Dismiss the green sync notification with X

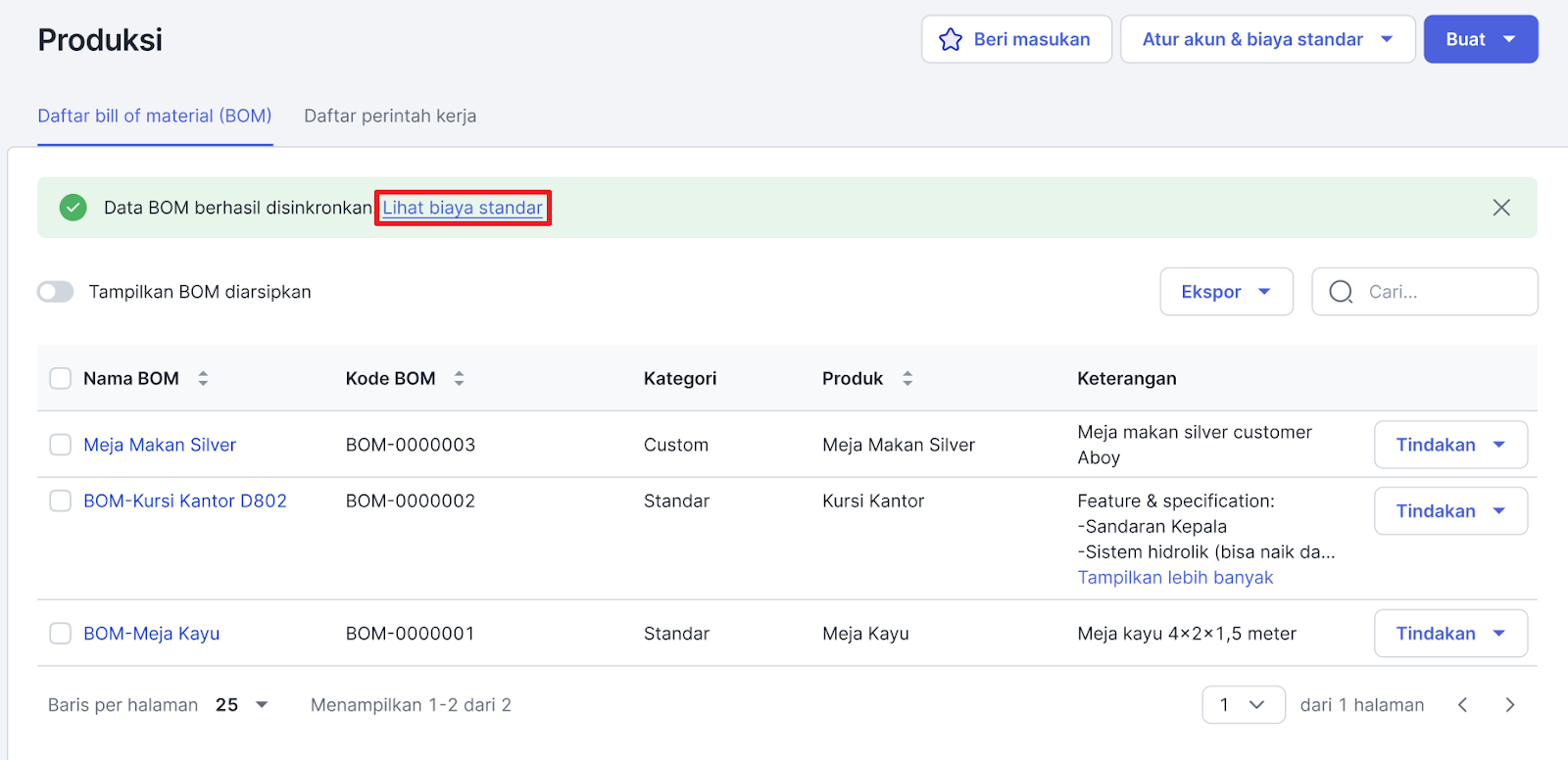coord(1500,208)
